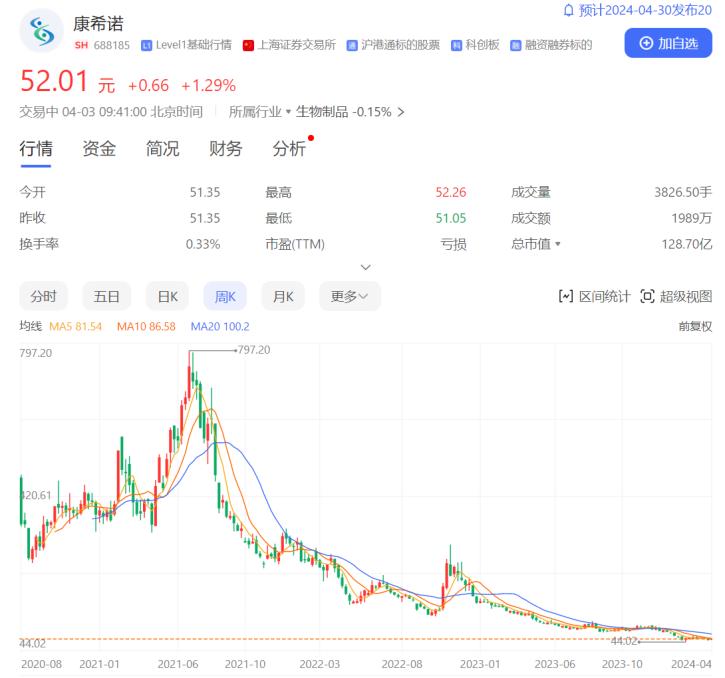The width and height of the screenshot is (725, 678).
Task: Click the 融资融券标的 tag icon
Action: 516,45
